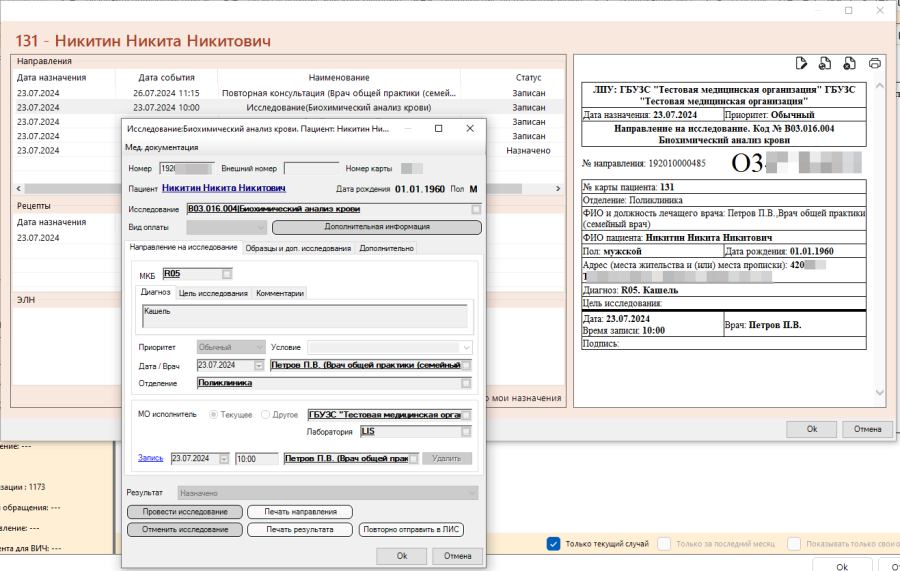The height and width of the screenshot is (571, 900).
Task: Open the Дополнительно tab
Action: click(386, 248)
